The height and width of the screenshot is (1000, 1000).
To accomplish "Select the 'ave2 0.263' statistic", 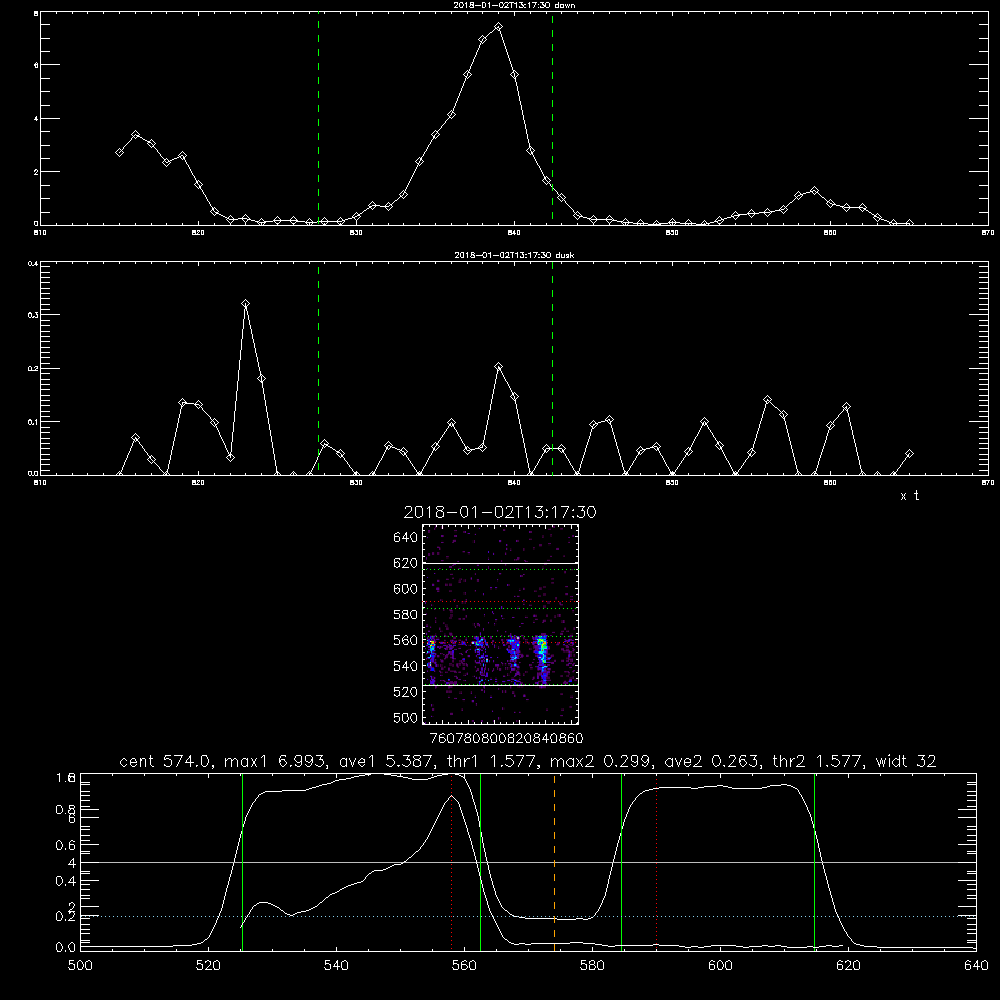I will click(711, 761).
